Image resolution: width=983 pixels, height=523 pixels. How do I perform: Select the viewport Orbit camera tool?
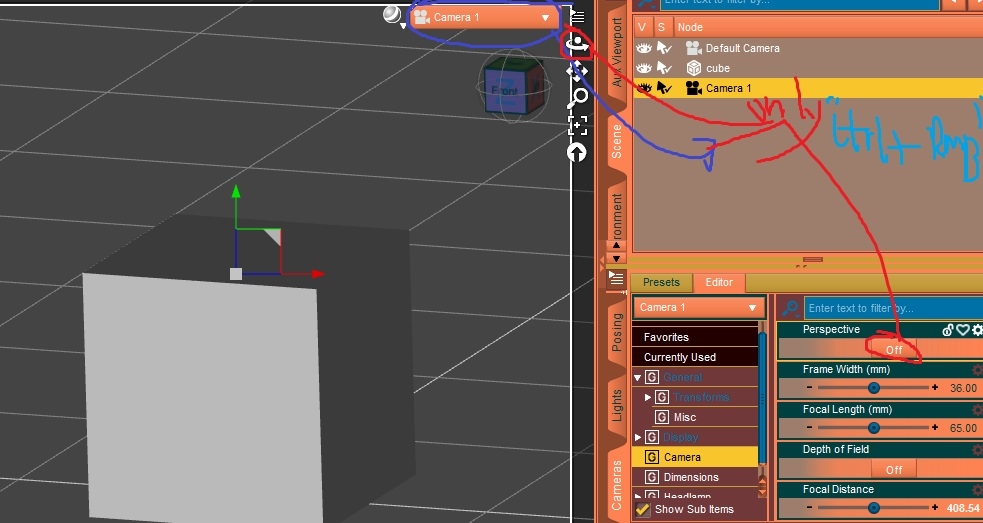tap(577, 45)
